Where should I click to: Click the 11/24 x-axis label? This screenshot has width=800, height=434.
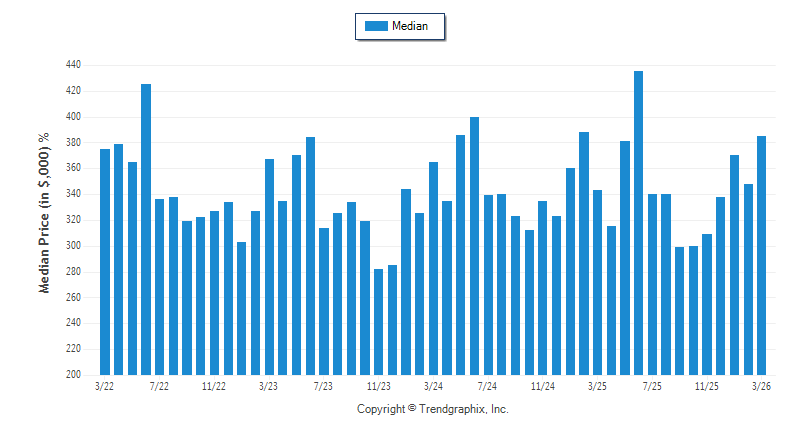coord(542,386)
